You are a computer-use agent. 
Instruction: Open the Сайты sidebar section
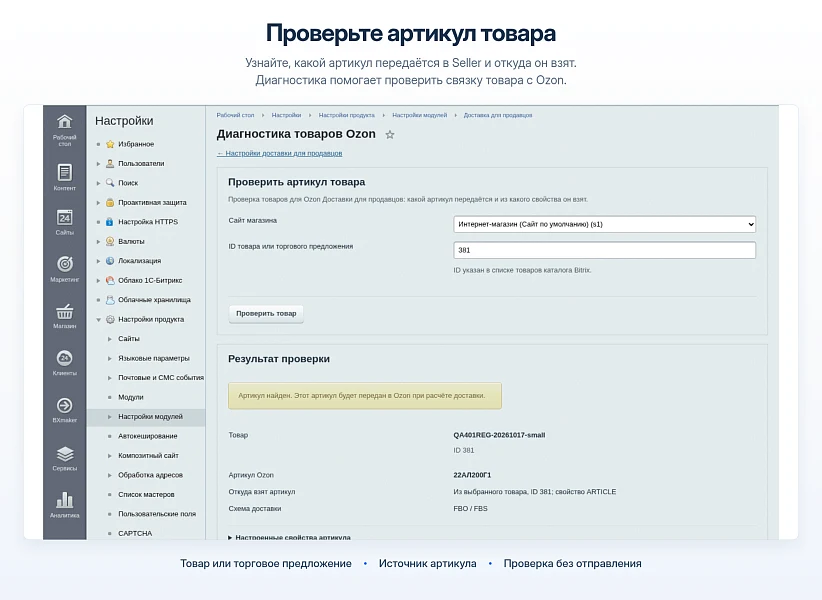pos(64,222)
